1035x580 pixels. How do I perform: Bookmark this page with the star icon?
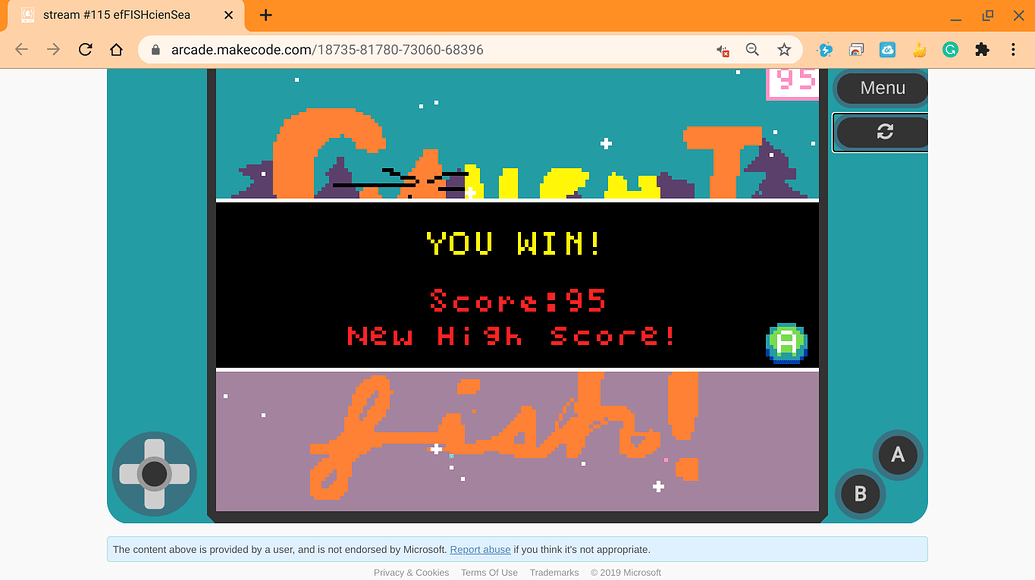[785, 48]
